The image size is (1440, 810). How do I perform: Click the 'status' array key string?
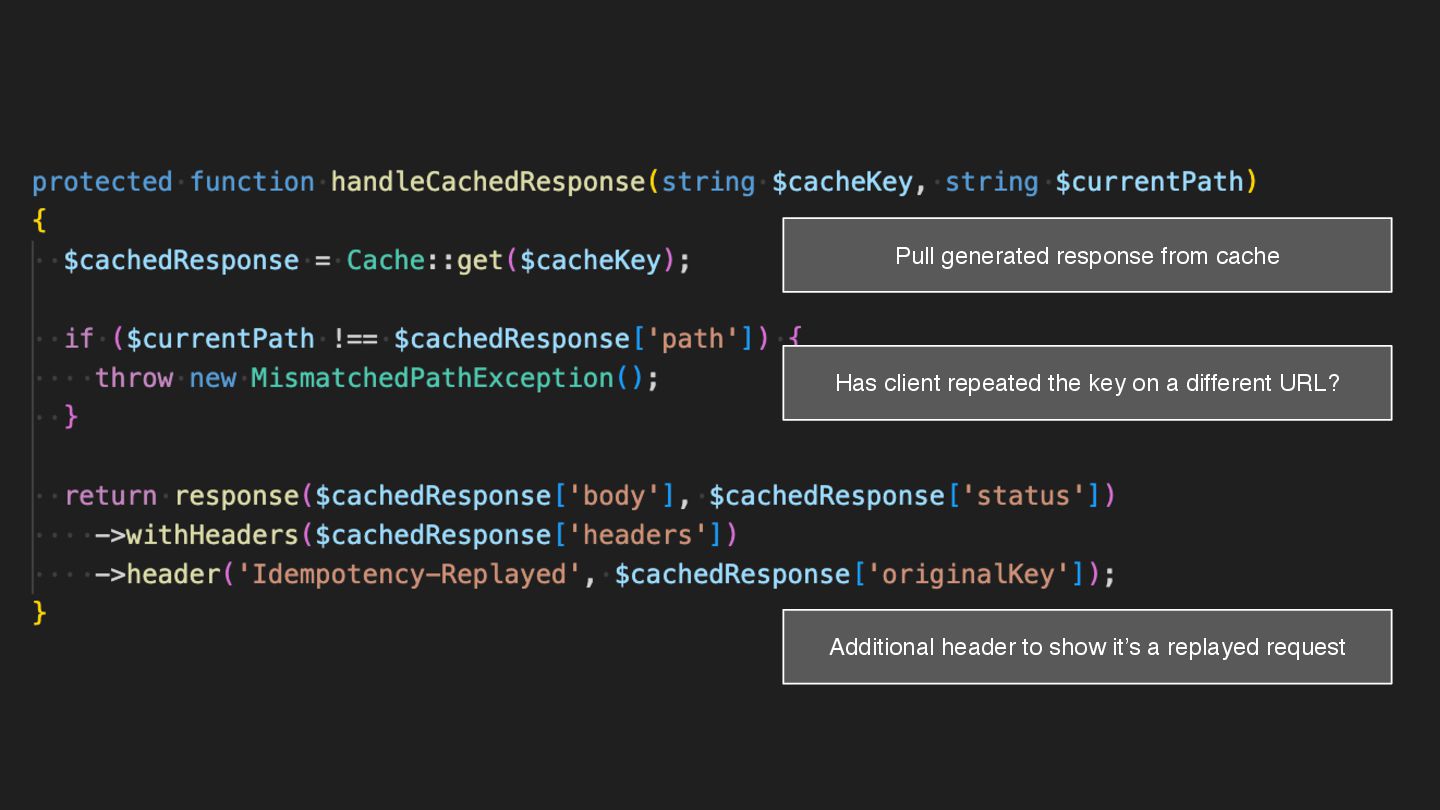click(x=1030, y=496)
